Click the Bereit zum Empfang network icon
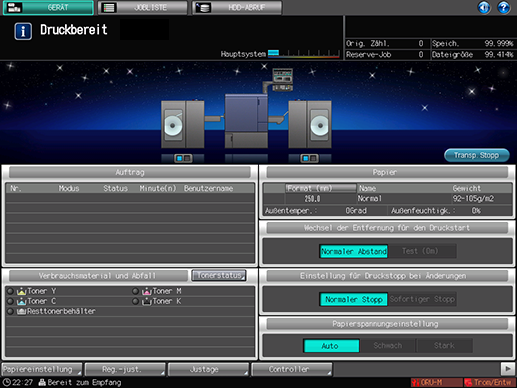 (x=42, y=382)
